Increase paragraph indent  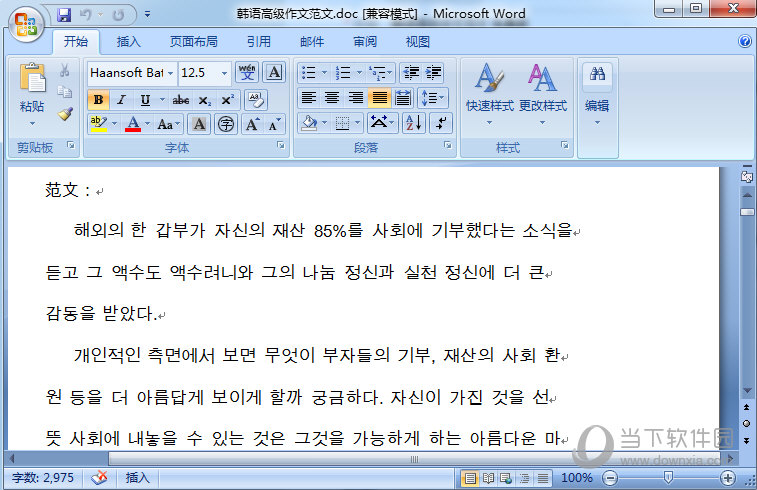(434, 72)
